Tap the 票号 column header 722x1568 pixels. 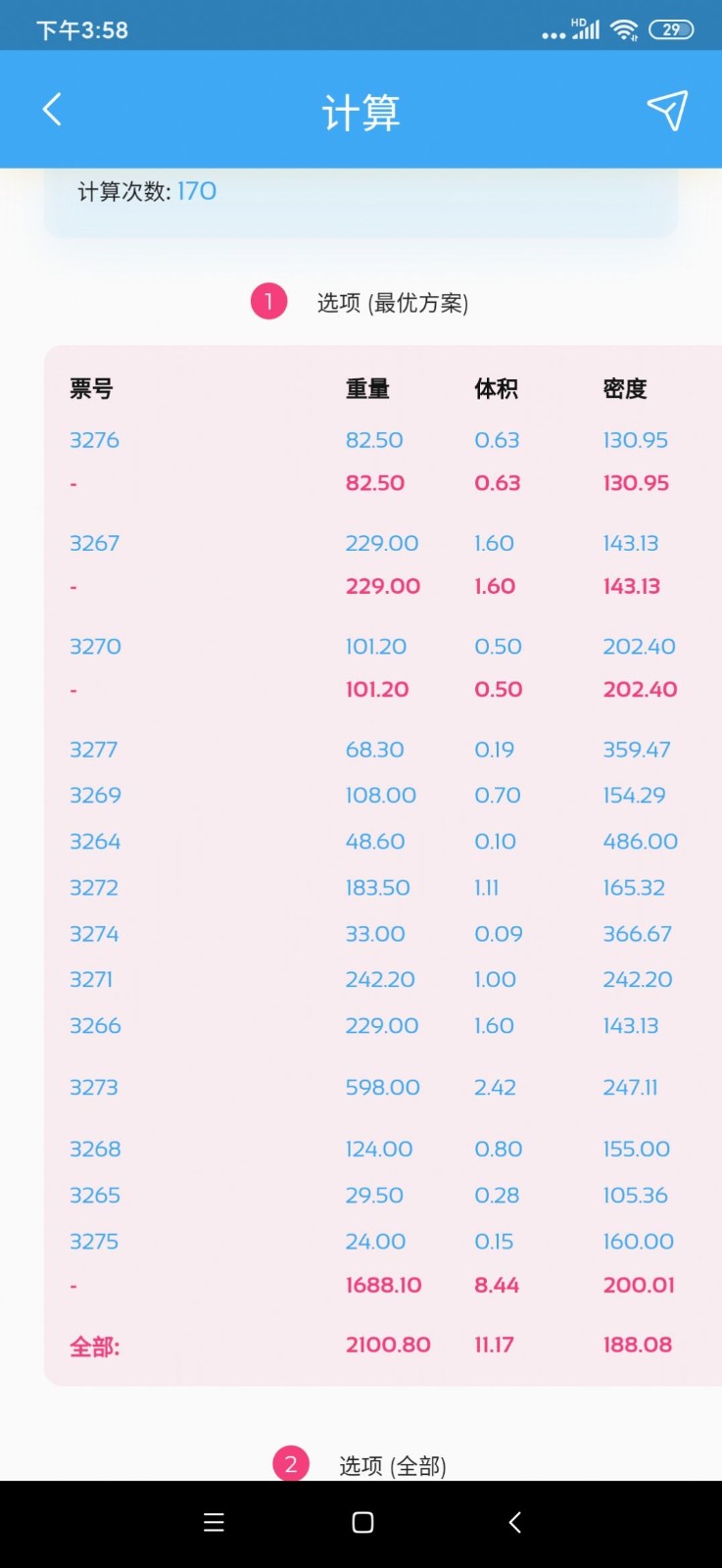91,389
